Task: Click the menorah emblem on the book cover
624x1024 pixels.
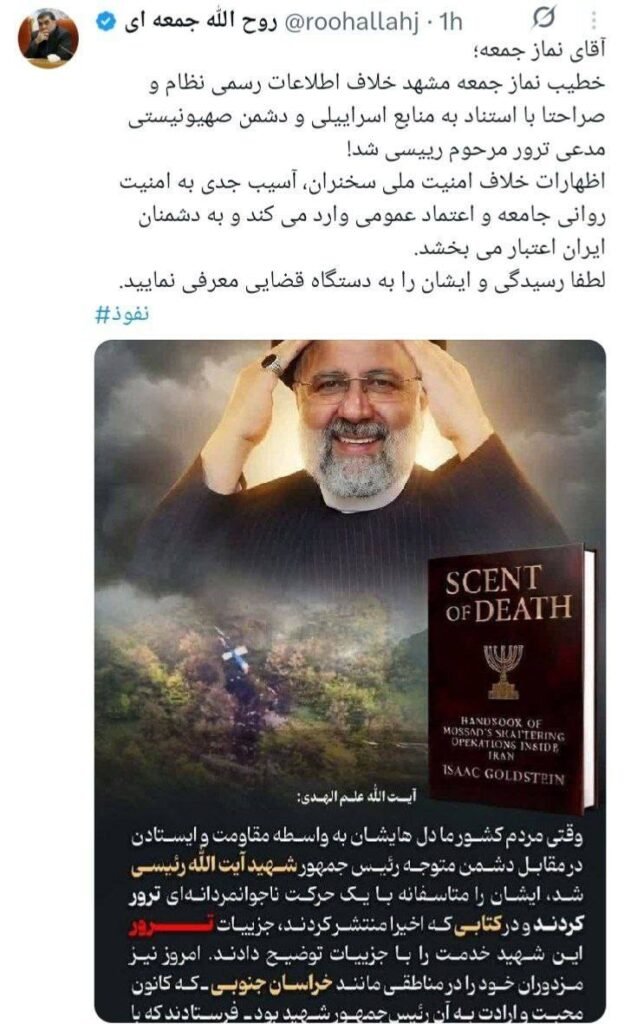Action: (503, 671)
